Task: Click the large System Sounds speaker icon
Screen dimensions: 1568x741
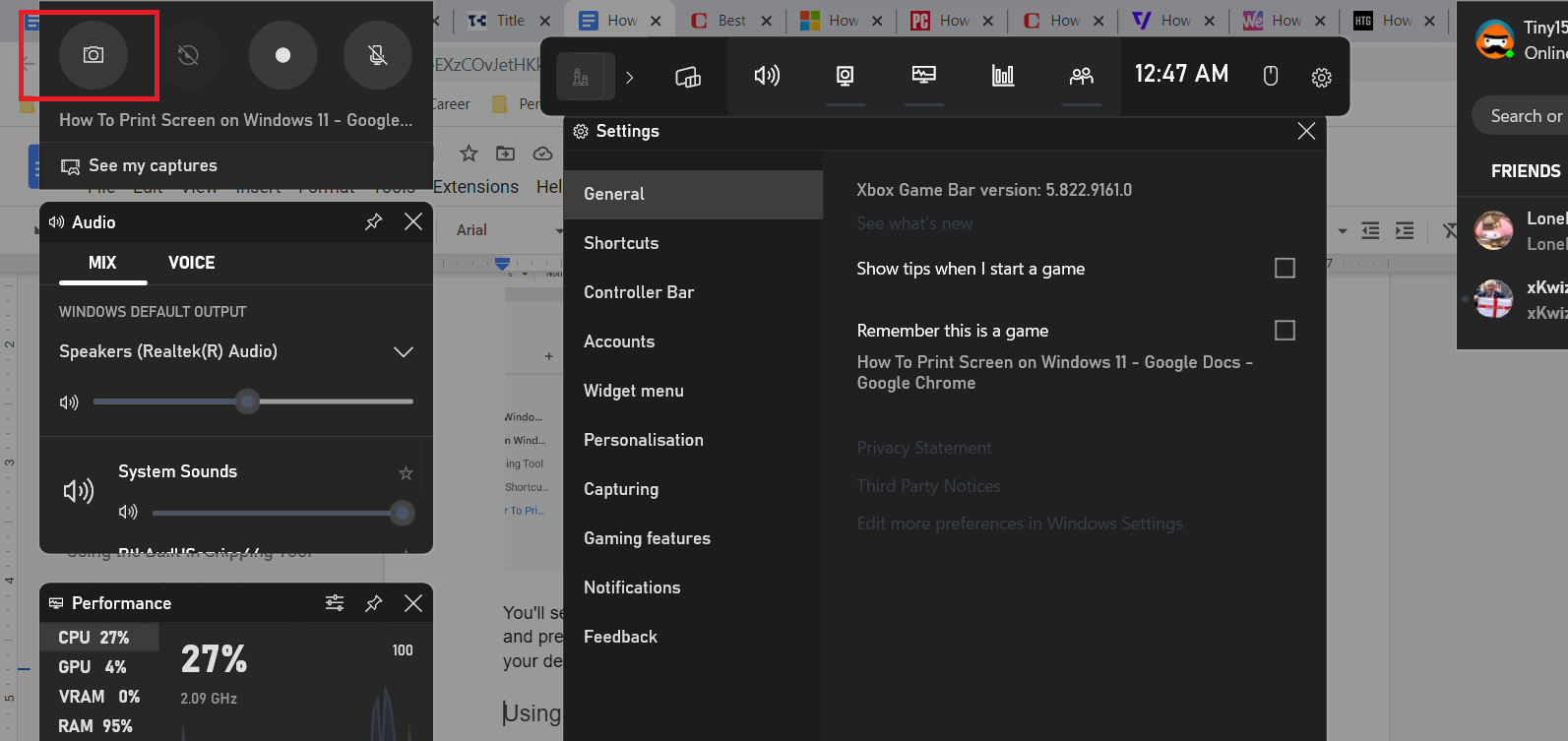Action: (79, 491)
